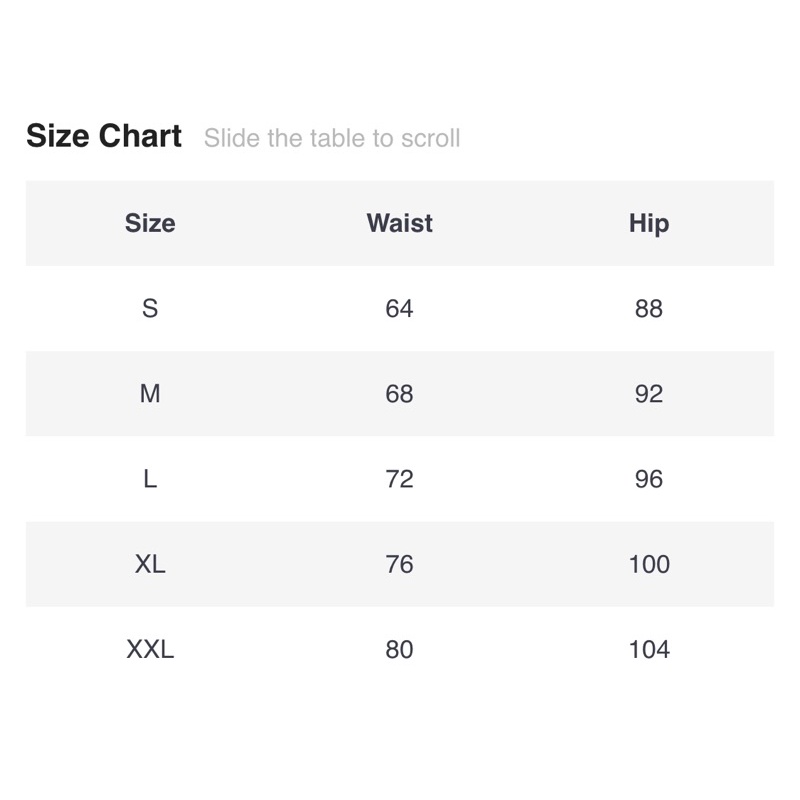Click hip value 100 for size XL
This screenshot has width=800, height=800.
click(x=649, y=564)
